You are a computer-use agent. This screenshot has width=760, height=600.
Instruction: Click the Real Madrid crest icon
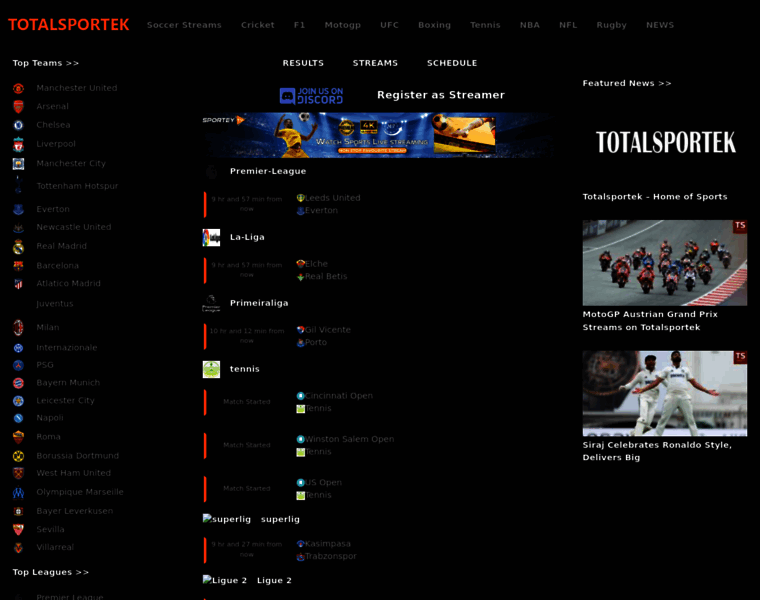coord(18,247)
